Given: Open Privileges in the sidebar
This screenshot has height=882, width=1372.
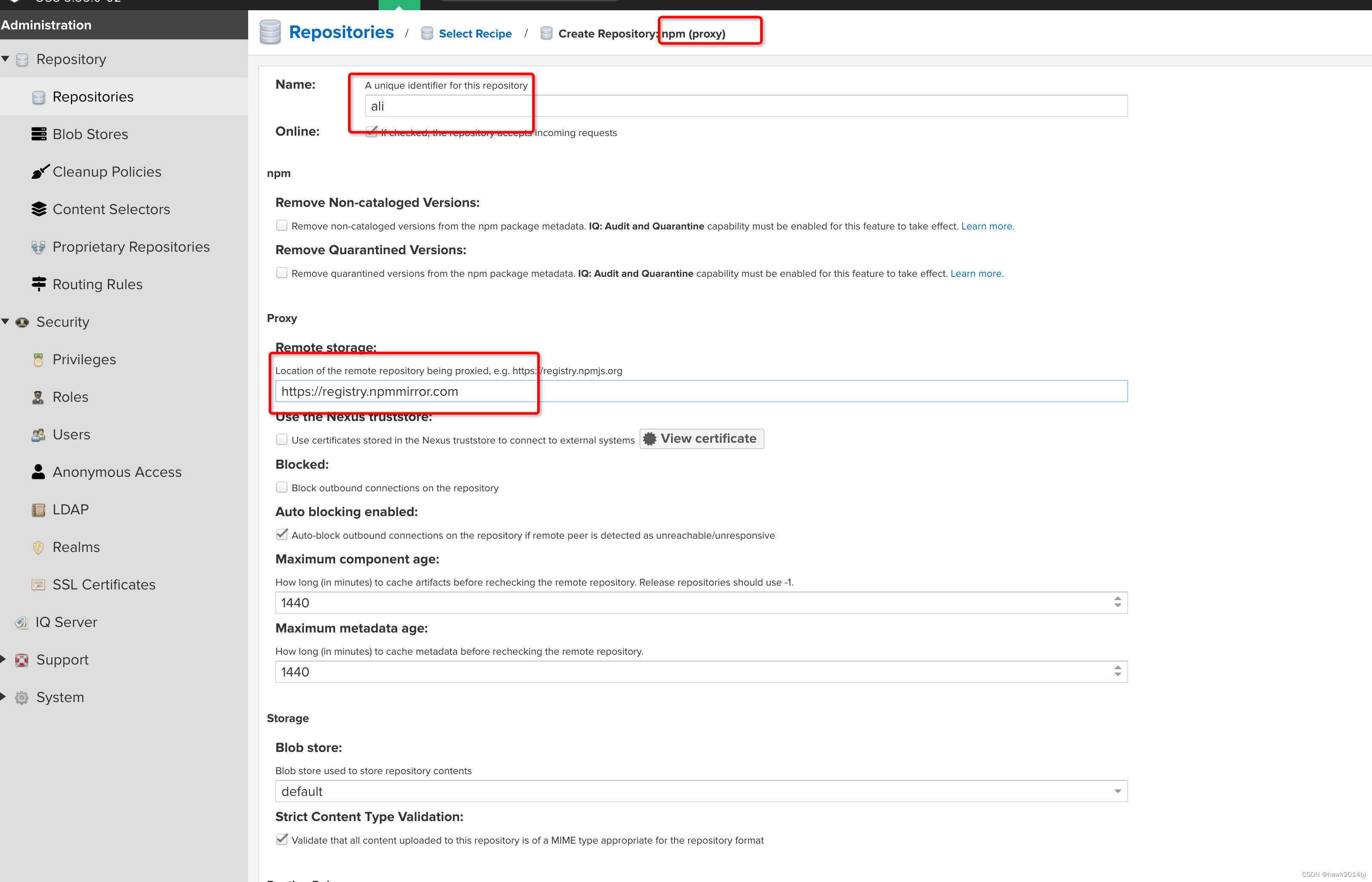Looking at the screenshot, I should click(x=84, y=360).
